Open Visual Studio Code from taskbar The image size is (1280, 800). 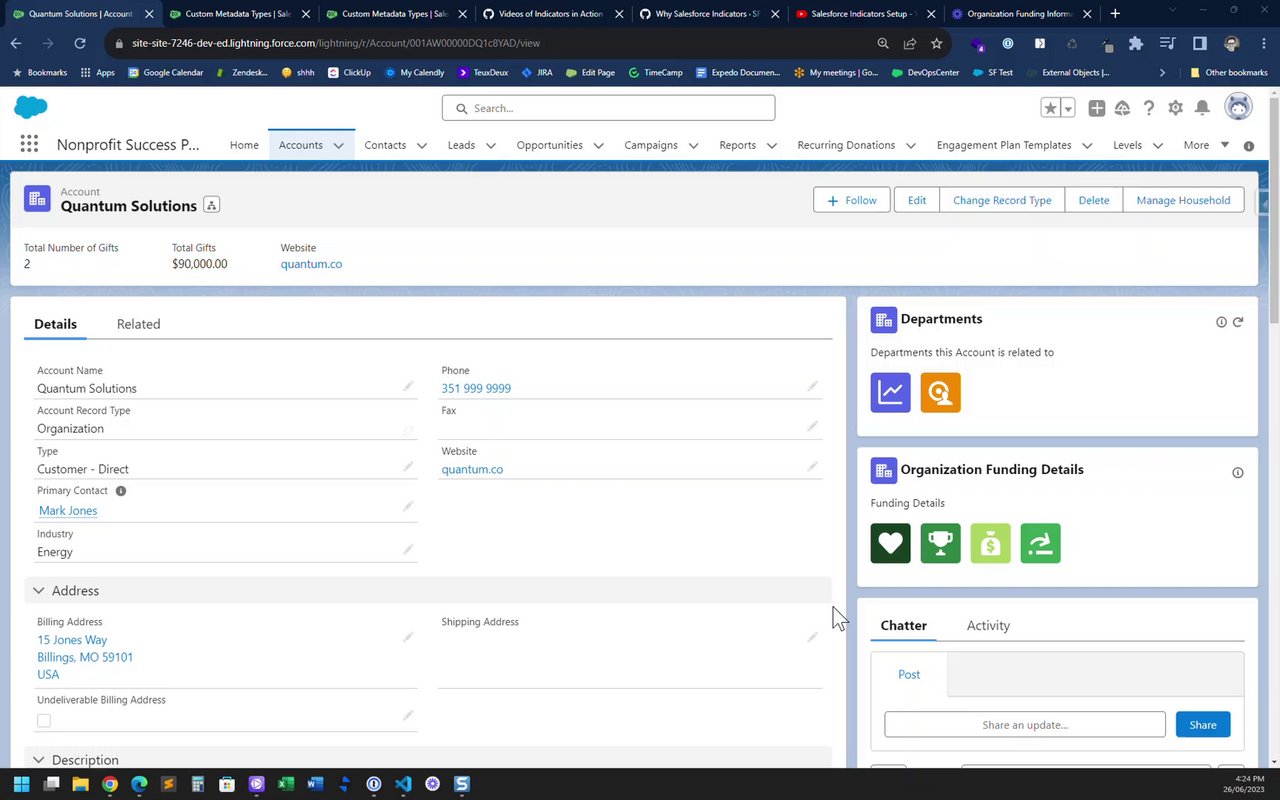coord(403,784)
